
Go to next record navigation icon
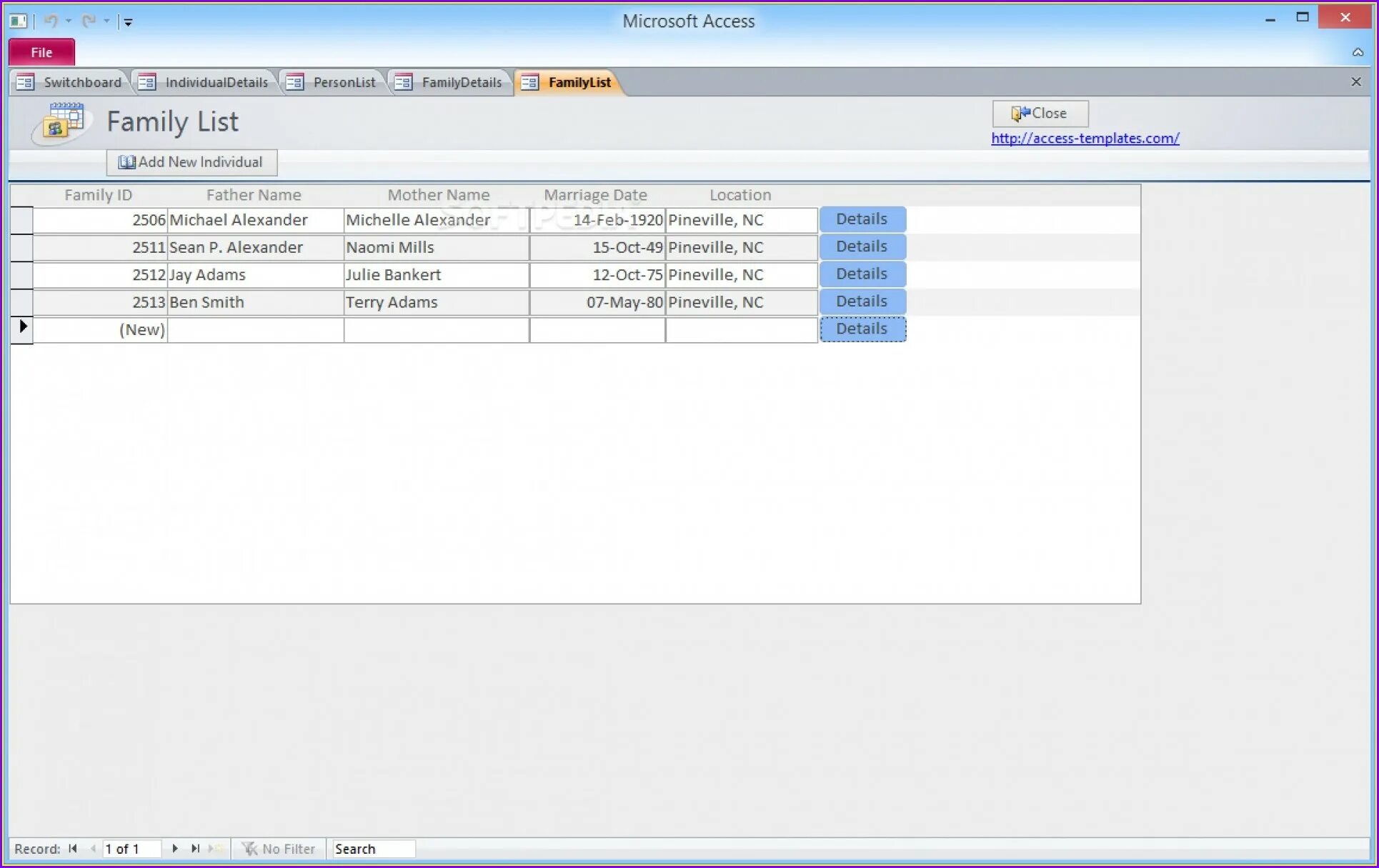(x=175, y=849)
